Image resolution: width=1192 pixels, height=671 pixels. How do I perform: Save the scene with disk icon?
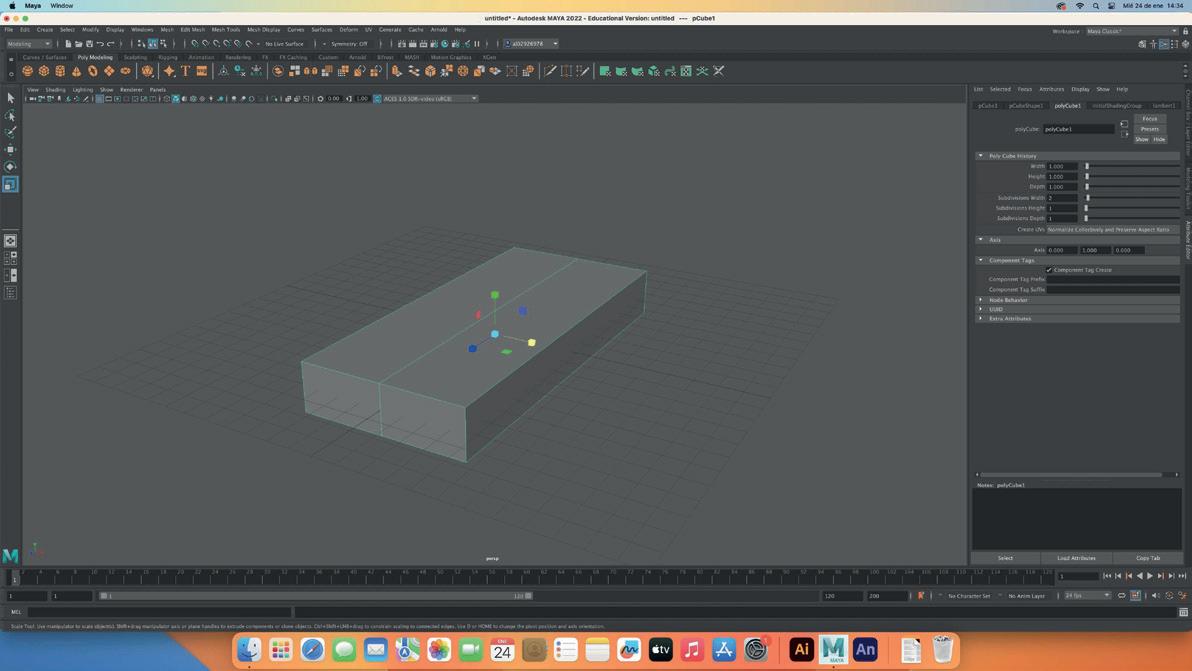tap(89, 44)
